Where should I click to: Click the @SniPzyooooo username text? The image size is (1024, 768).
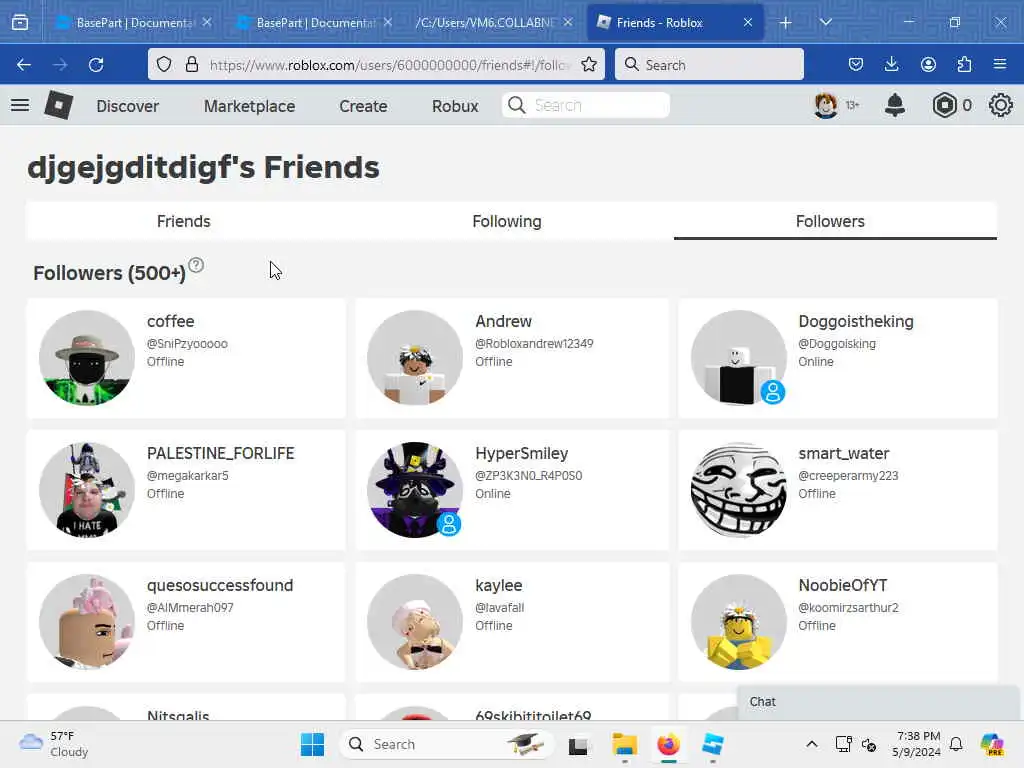tap(187, 344)
